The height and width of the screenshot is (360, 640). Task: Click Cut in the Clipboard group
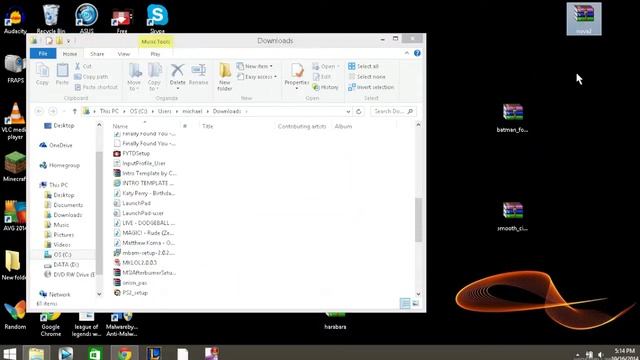click(x=84, y=66)
